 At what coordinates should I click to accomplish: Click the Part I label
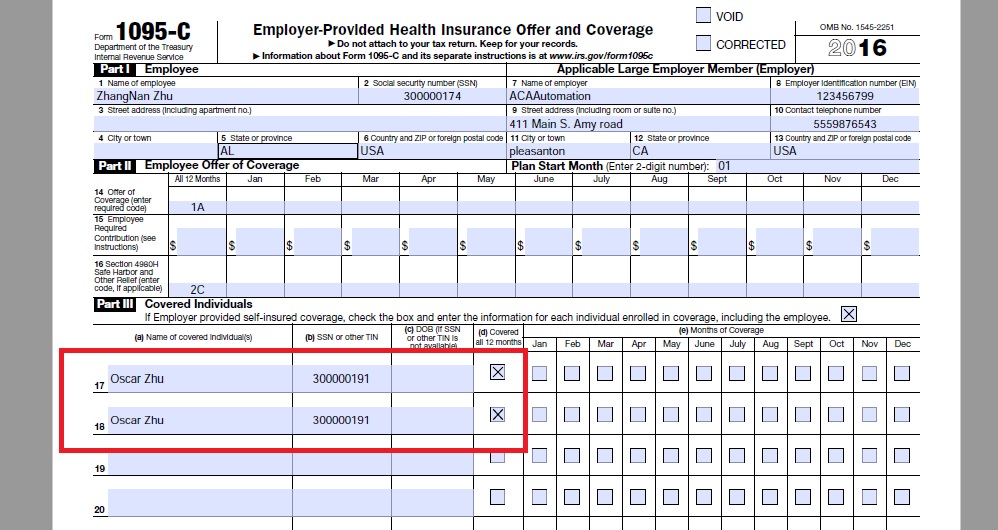pyautogui.click(x=115, y=69)
